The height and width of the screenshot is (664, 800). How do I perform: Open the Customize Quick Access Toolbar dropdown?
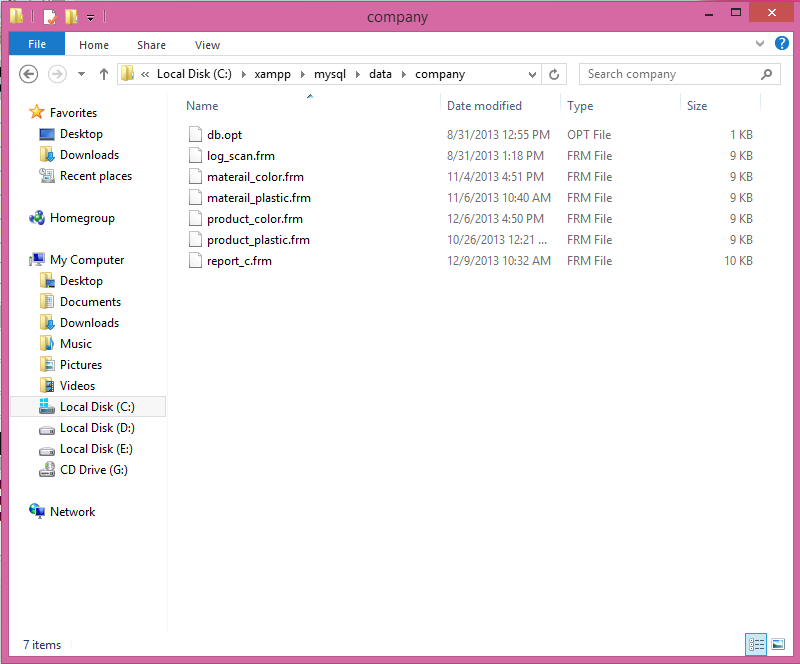coord(90,18)
